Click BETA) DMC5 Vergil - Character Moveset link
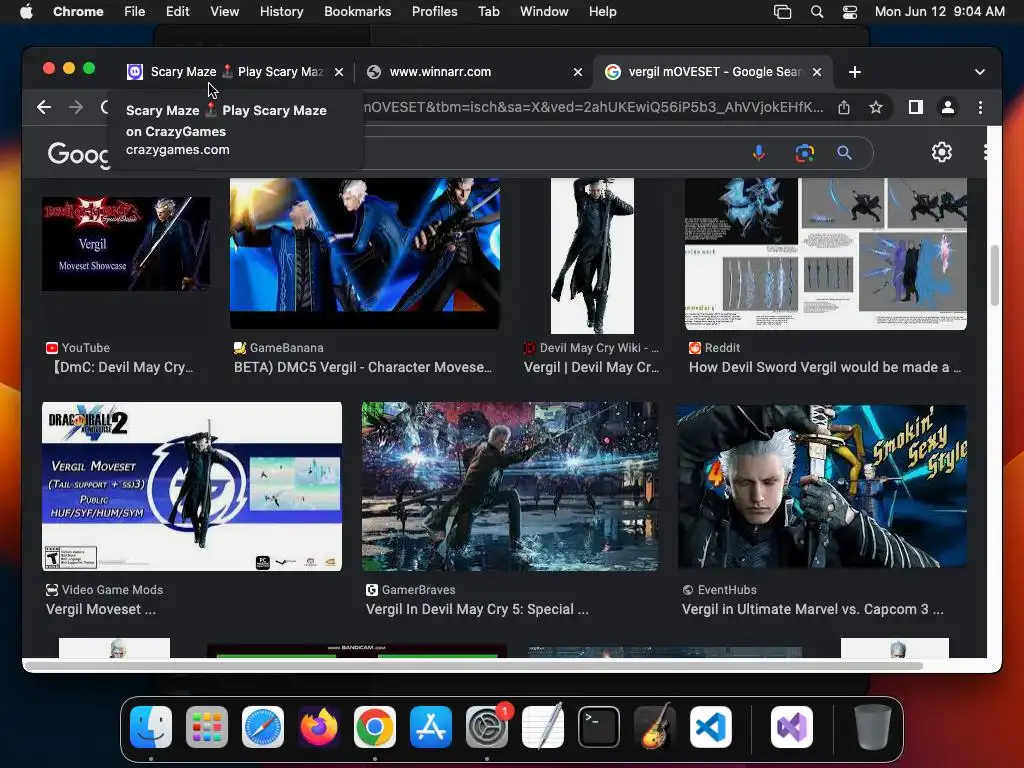The image size is (1024, 768). tap(363, 367)
